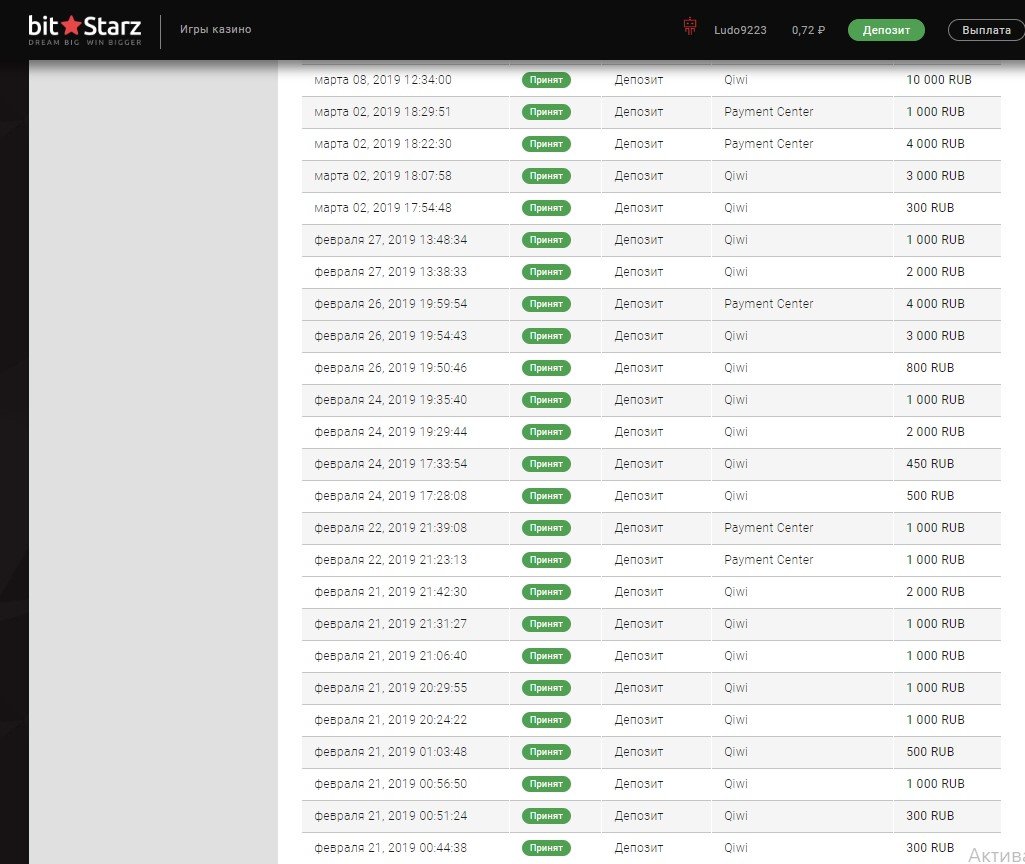Click Принят badge for февраля 26 19:59:54
1025x864 pixels.
546,304
